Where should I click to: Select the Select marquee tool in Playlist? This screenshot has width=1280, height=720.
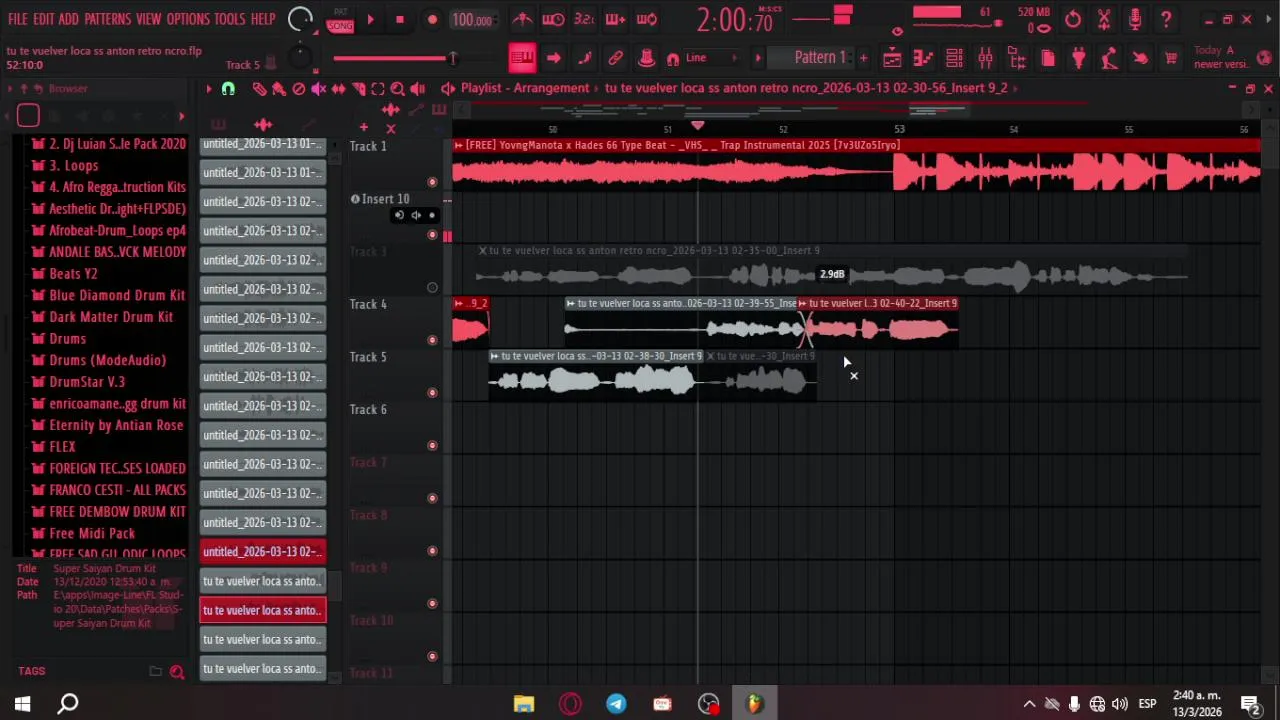click(x=378, y=89)
